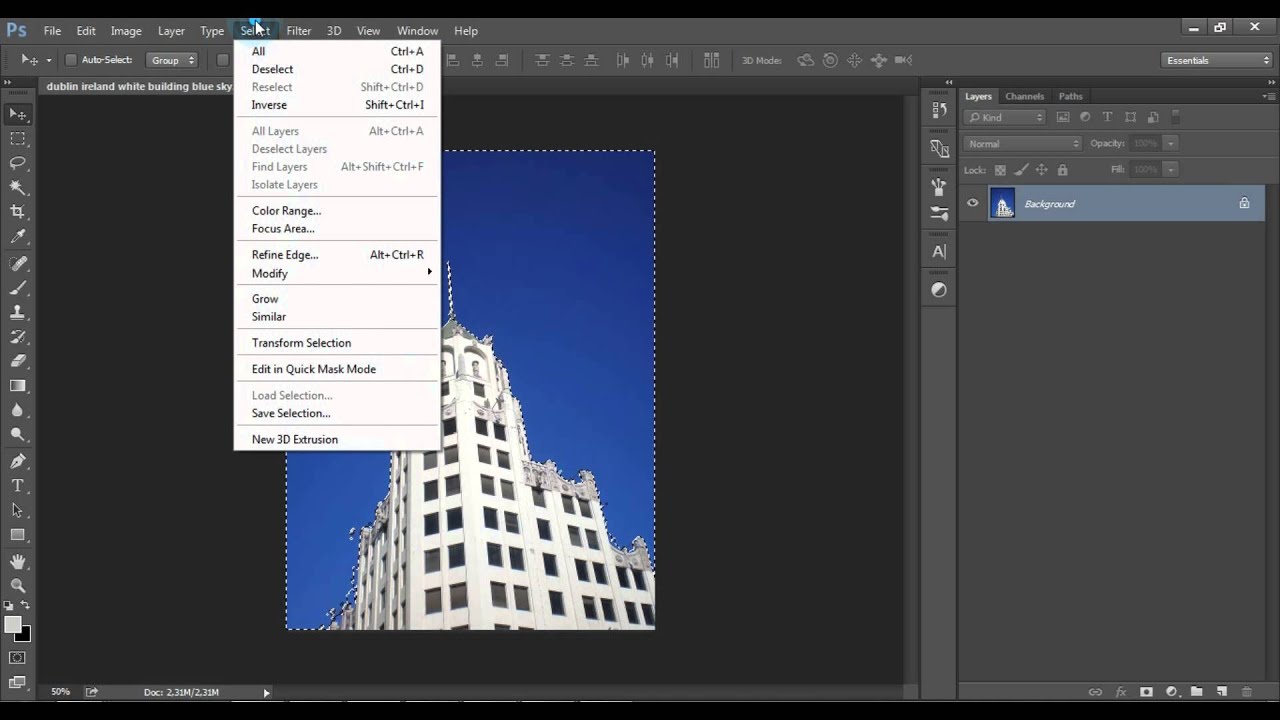This screenshot has width=1280, height=720.
Task: Choose Deselect menu item
Action: pyautogui.click(x=337, y=69)
